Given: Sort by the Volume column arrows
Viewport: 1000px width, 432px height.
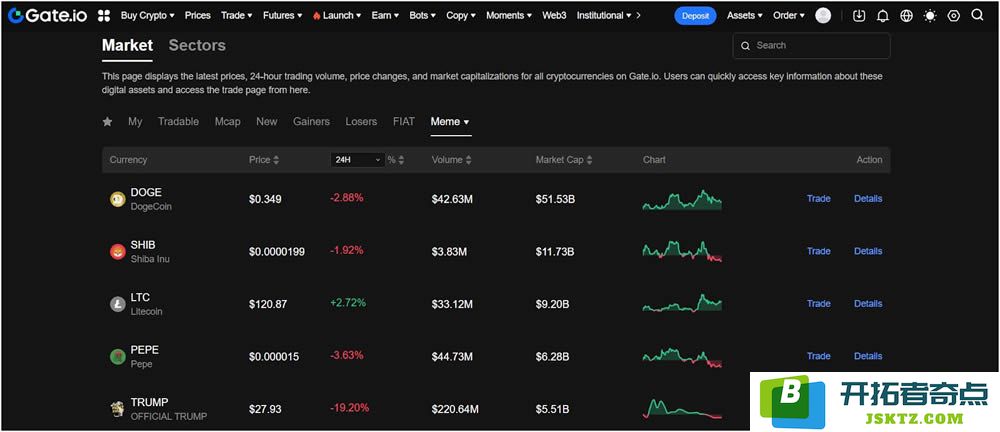Looking at the screenshot, I should (x=469, y=160).
